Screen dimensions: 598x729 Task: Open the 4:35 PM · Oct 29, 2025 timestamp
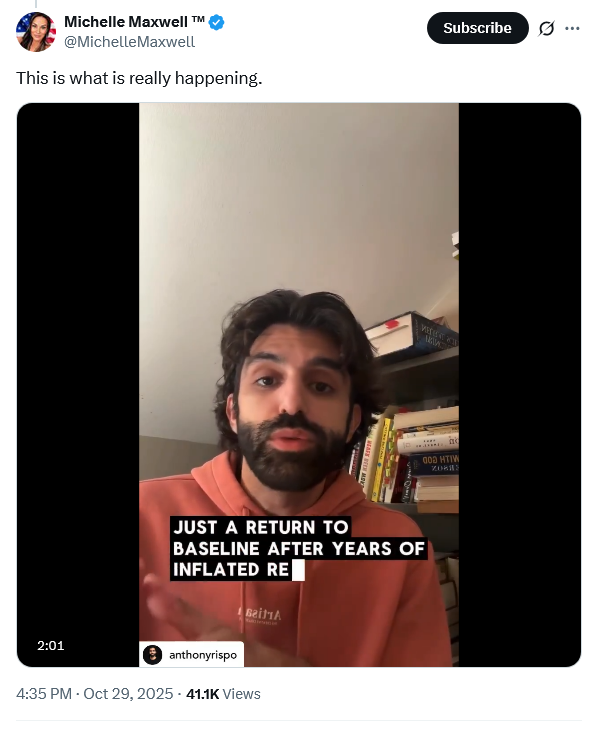coord(94,694)
